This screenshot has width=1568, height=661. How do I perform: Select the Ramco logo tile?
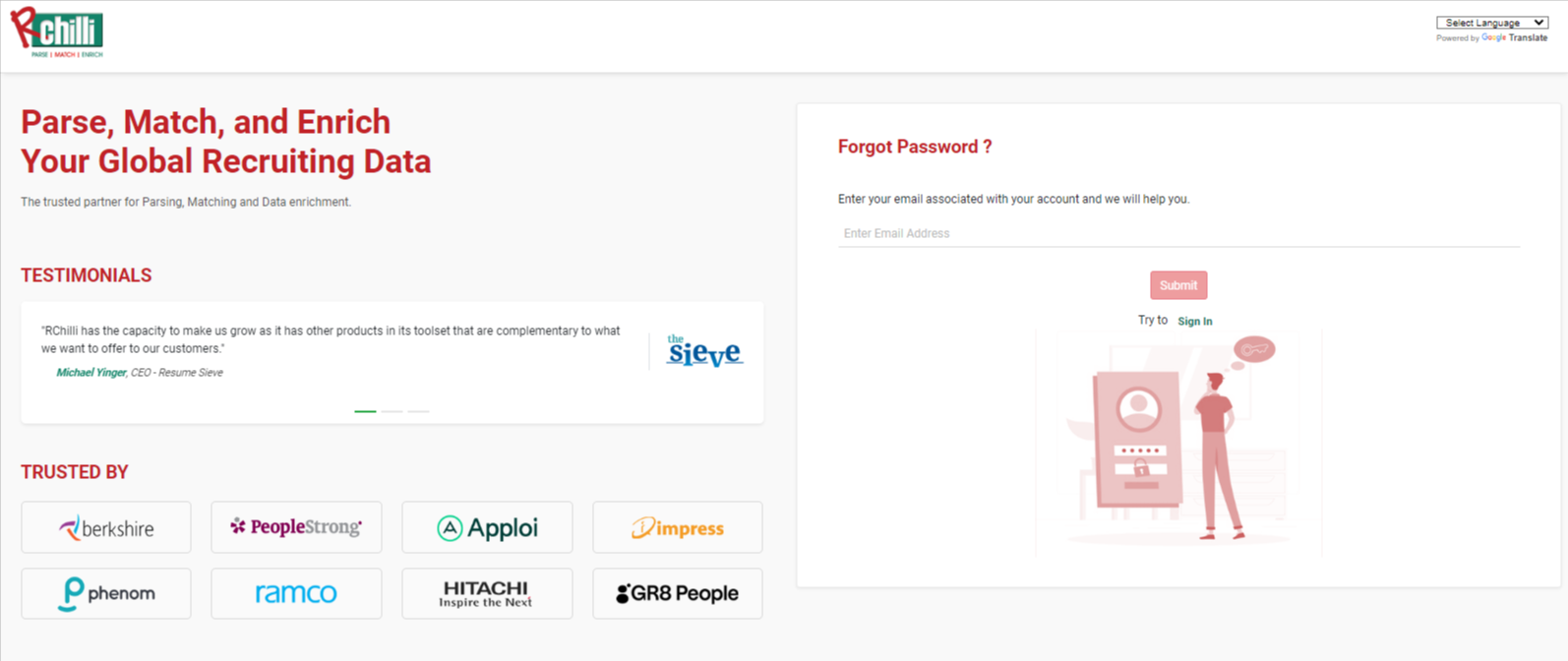pyautogui.click(x=296, y=593)
